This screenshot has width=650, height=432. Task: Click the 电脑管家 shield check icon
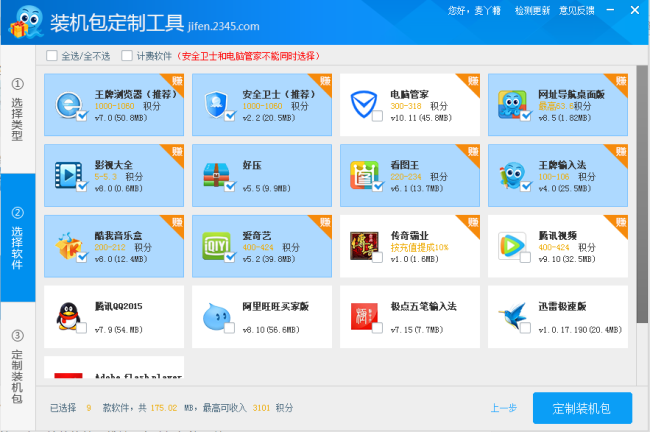click(x=364, y=104)
